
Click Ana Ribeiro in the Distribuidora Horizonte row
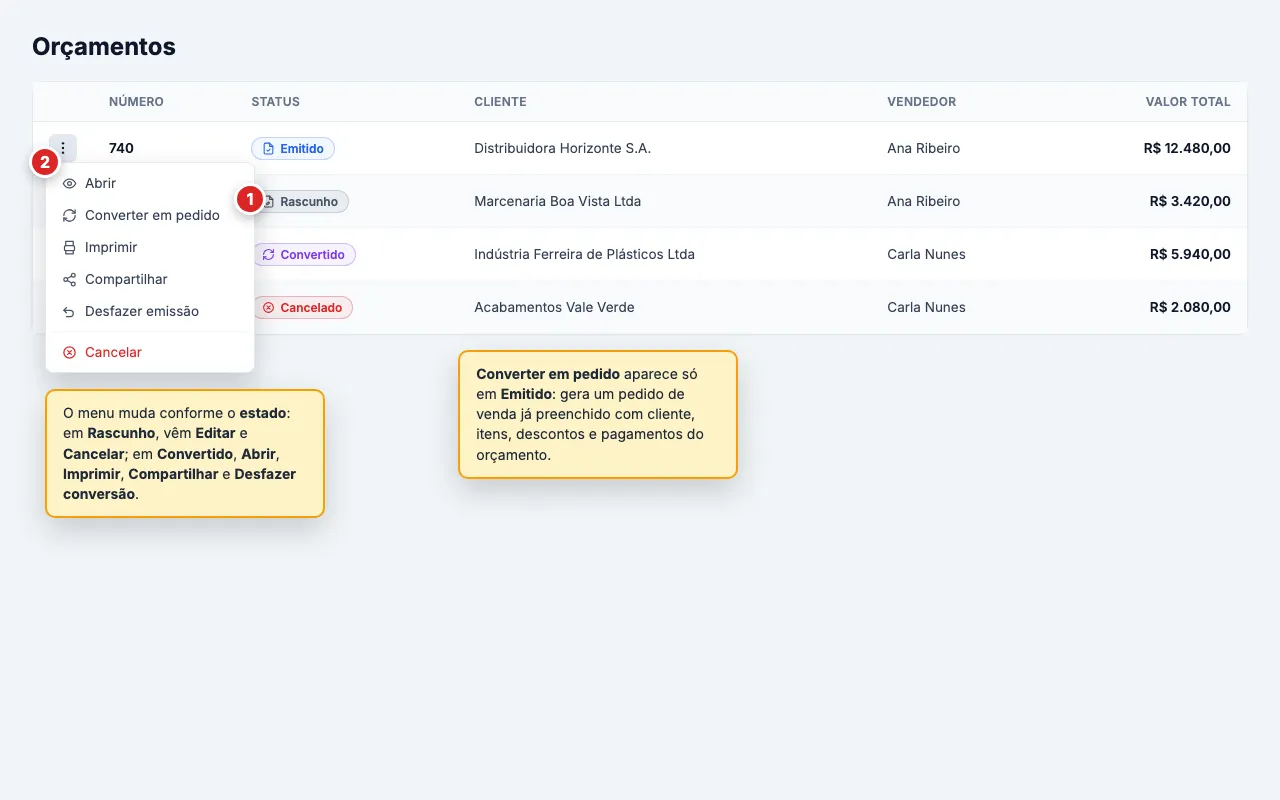tap(923, 148)
